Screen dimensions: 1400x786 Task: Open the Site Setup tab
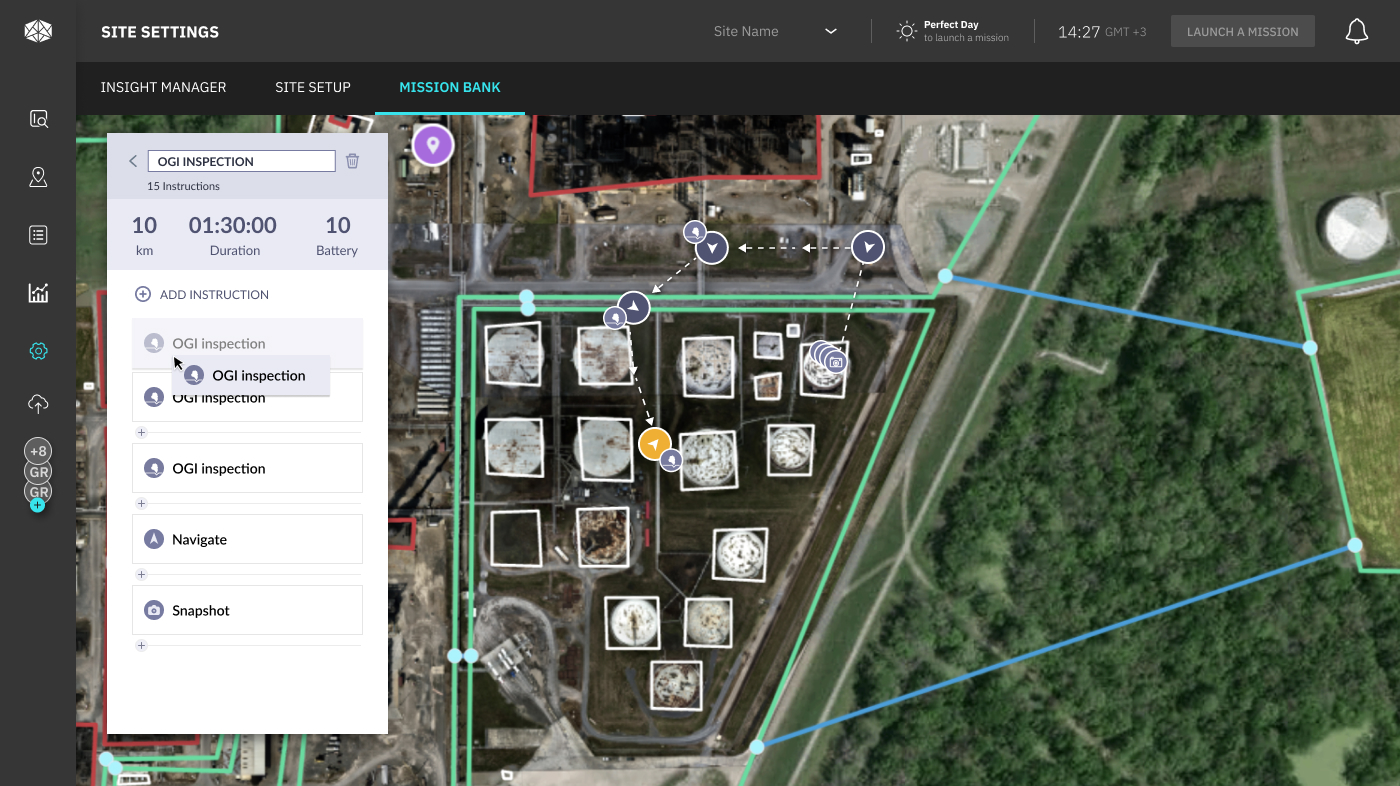tap(313, 88)
